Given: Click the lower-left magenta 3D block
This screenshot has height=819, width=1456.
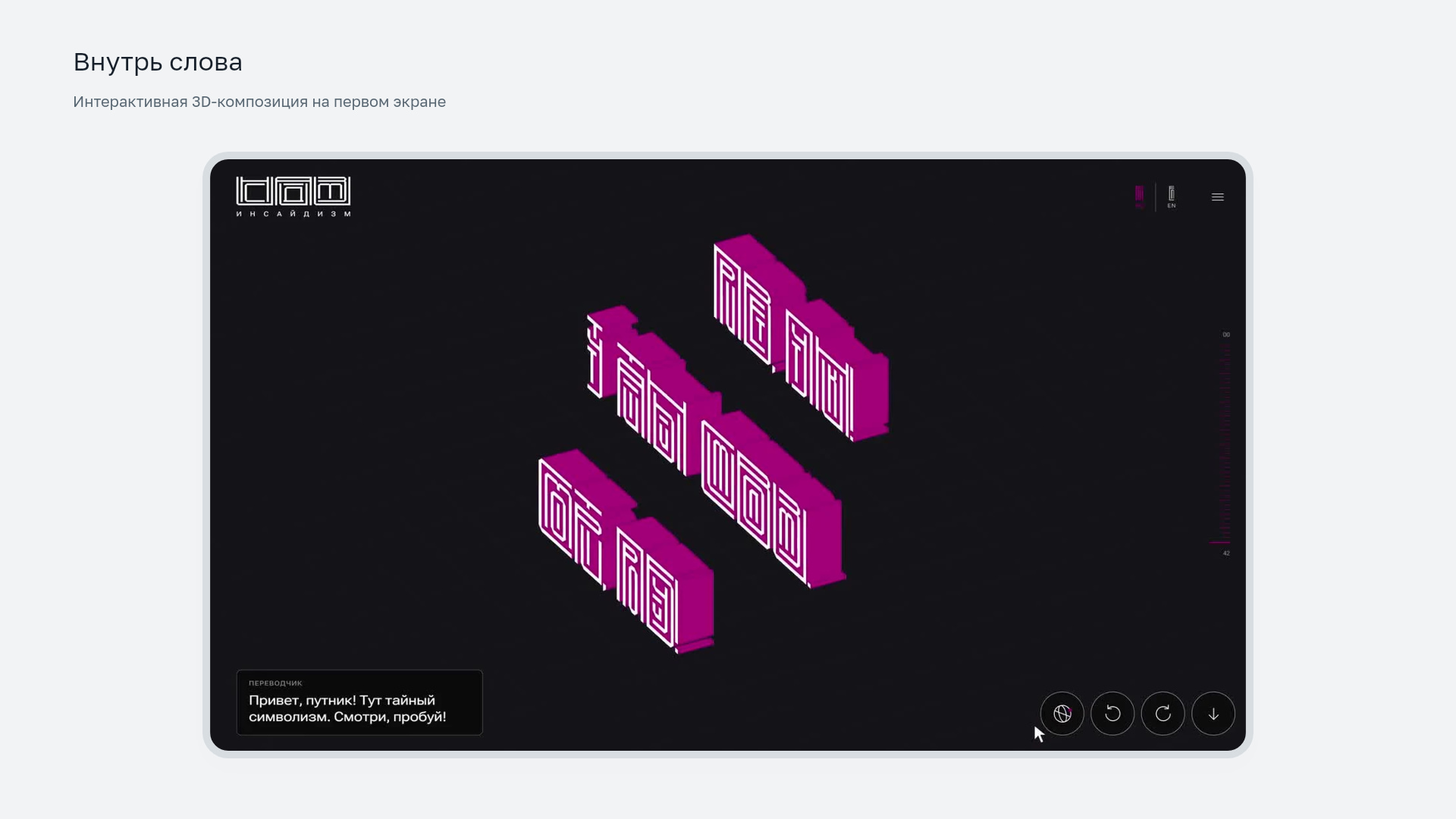Looking at the screenshot, I should coord(626,551).
